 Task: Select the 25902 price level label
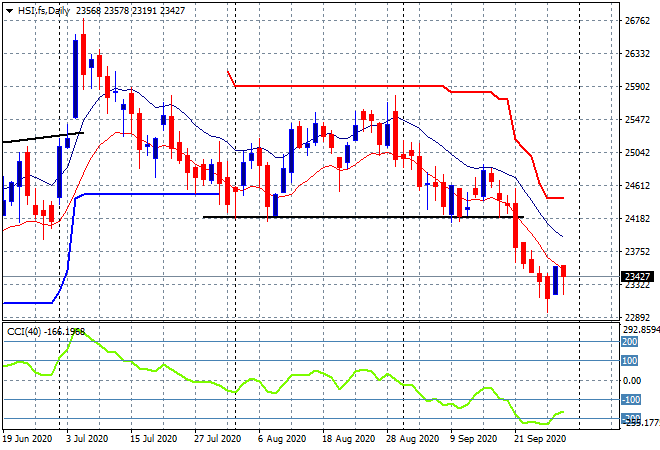click(637, 87)
